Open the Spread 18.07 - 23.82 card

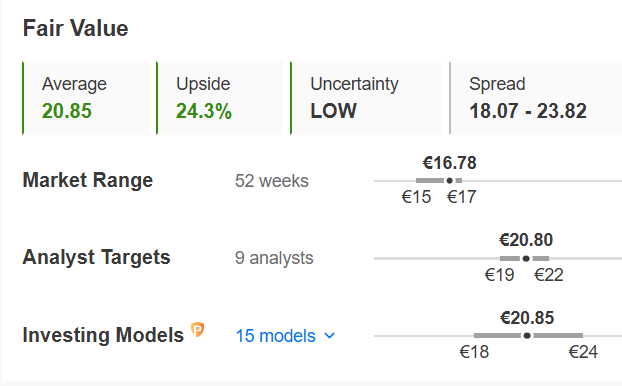click(x=536, y=98)
